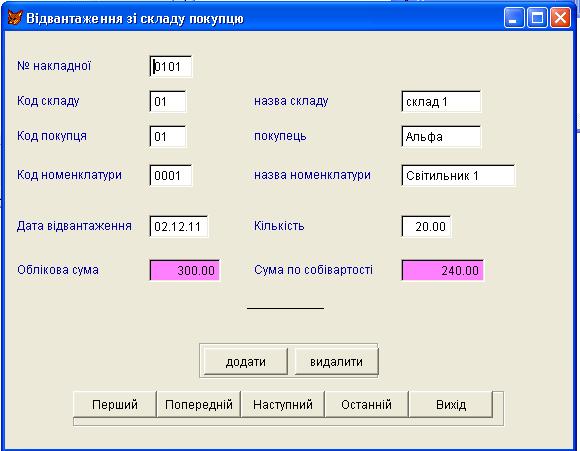Click the pink Облікова сума field 300.00
This screenshot has height=451, width=580.
(185, 270)
